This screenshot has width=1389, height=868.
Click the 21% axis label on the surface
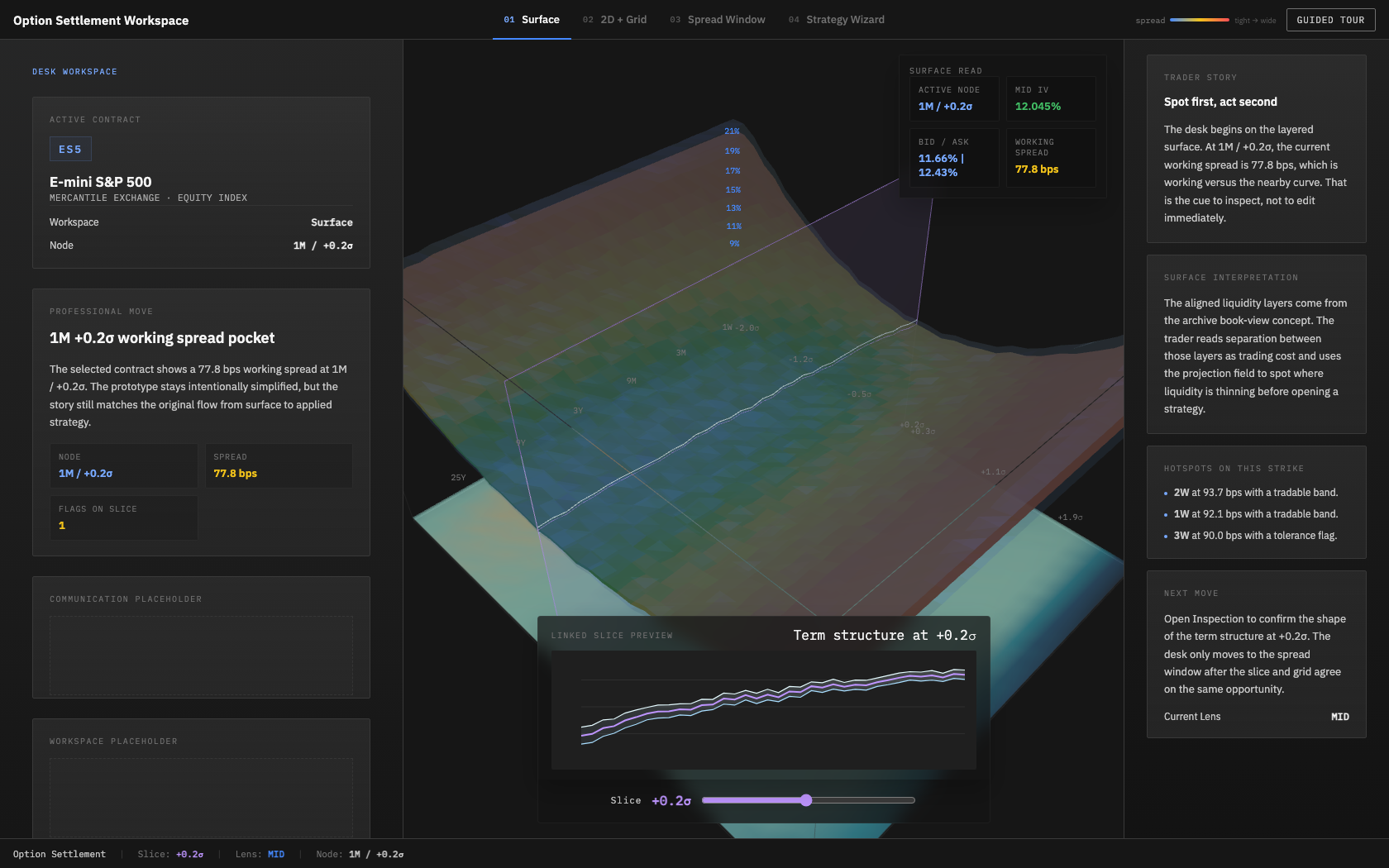[x=732, y=131]
